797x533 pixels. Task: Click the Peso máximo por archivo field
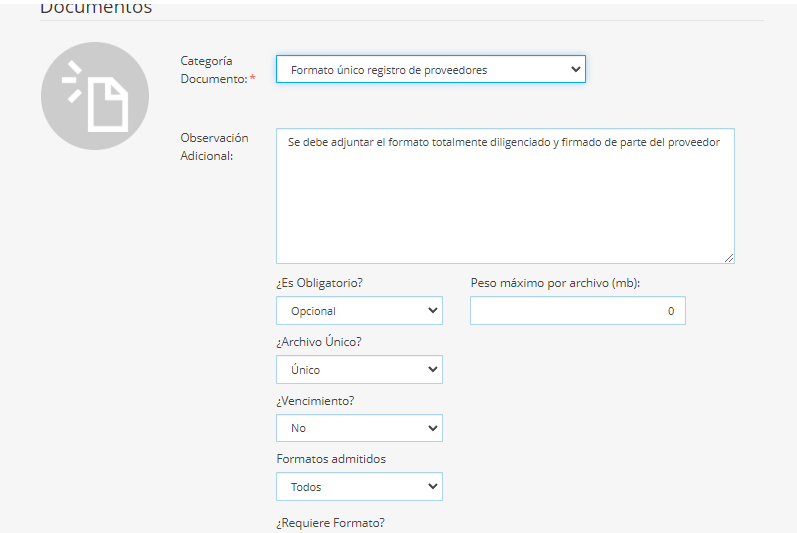(577, 311)
